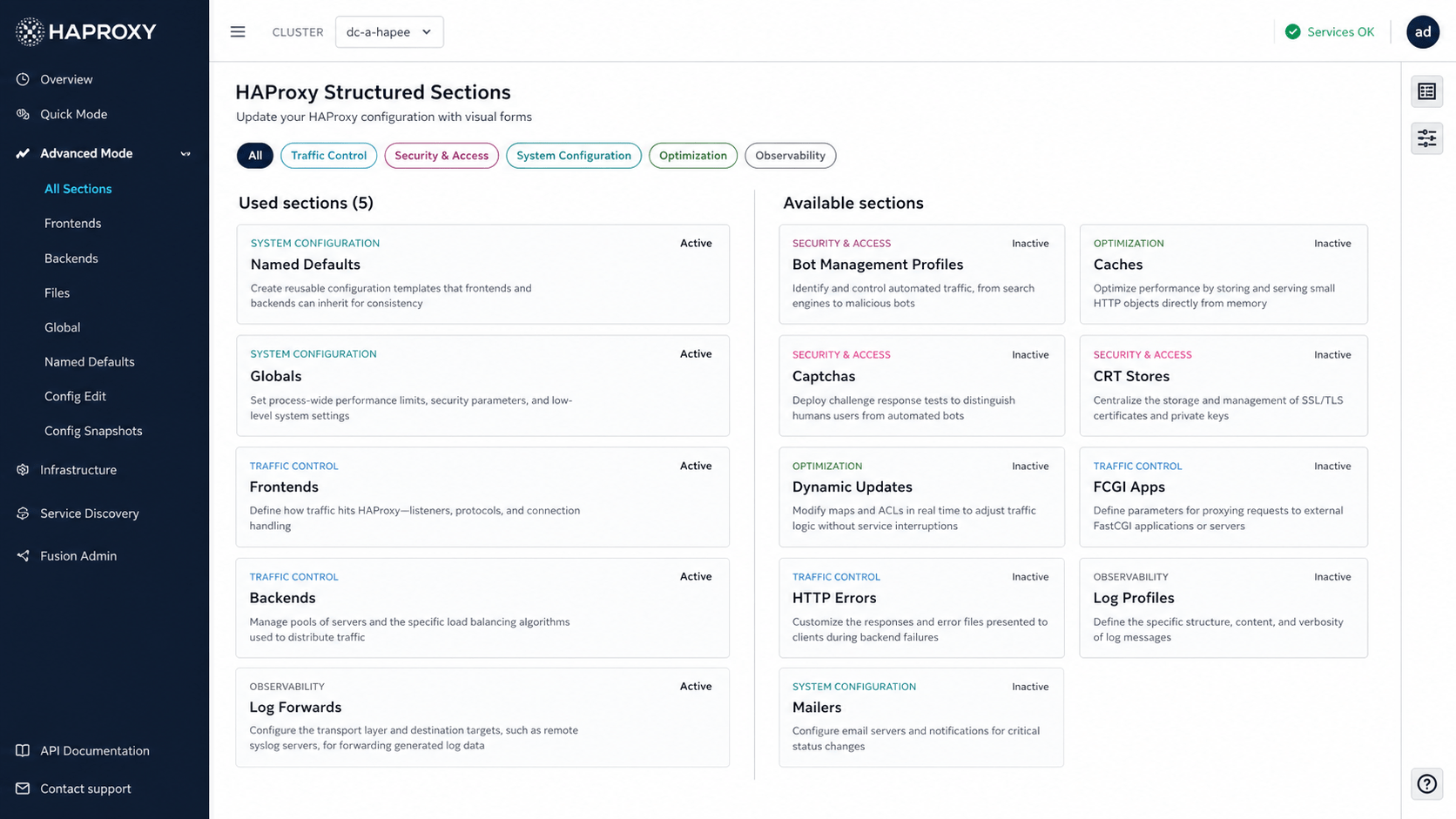The width and height of the screenshot is (1456, 819).
Task: Open the Backends section card
Action: tap(482, 608)
